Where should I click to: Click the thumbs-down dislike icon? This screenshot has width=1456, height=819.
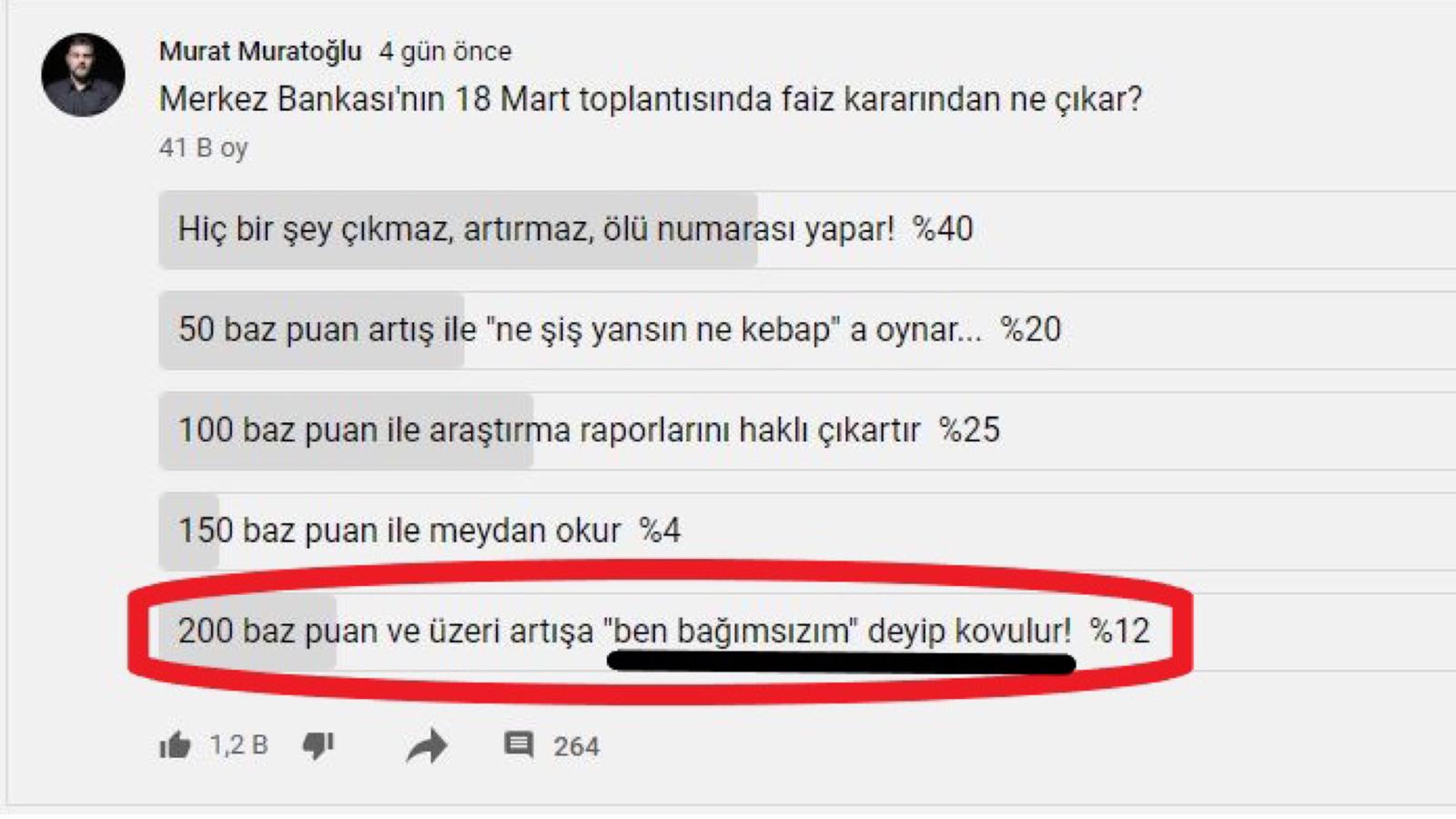[318, 745]
